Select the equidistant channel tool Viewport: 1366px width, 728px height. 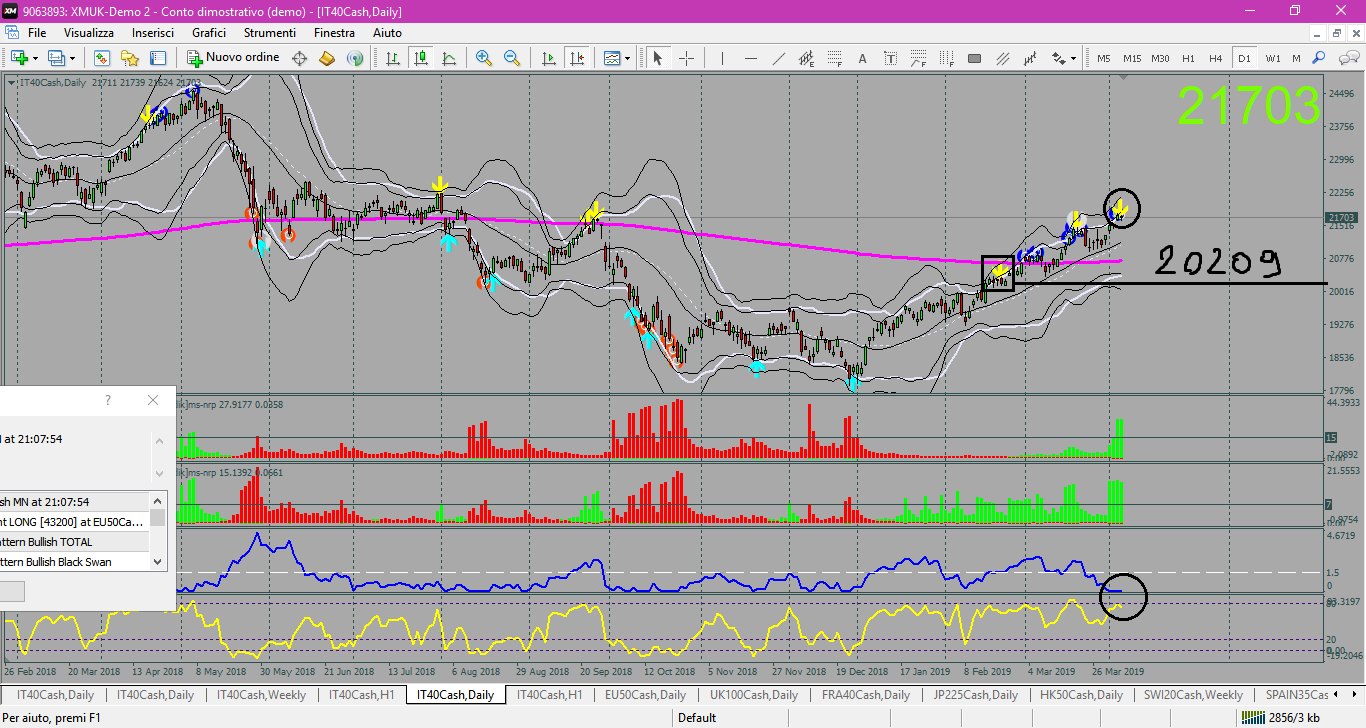[806, 58]
